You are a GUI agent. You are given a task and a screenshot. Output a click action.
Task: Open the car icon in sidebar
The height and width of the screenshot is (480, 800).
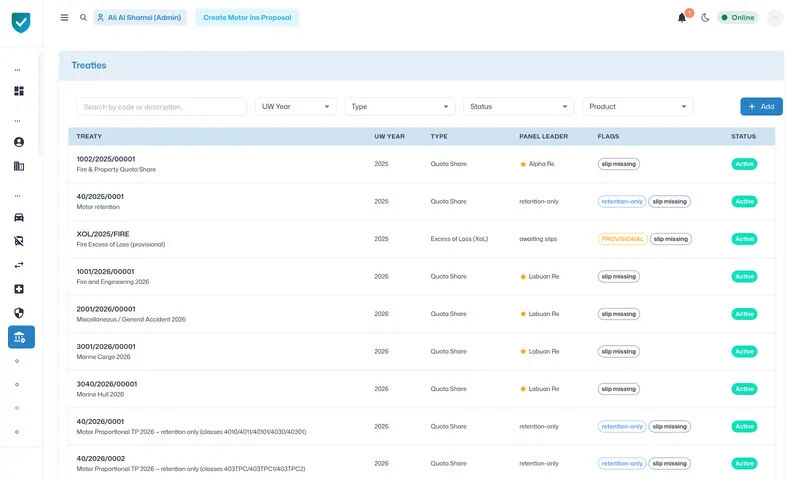point(19,217)
